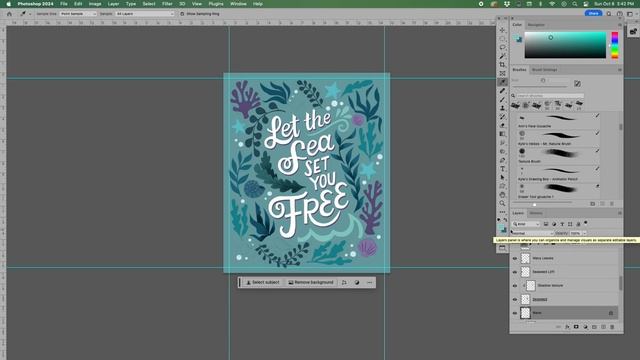Select the Crop tool

click(x=502, y=64)
